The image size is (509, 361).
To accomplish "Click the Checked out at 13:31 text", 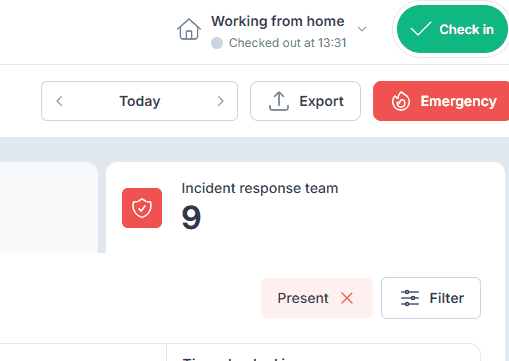I will point(288,43).
